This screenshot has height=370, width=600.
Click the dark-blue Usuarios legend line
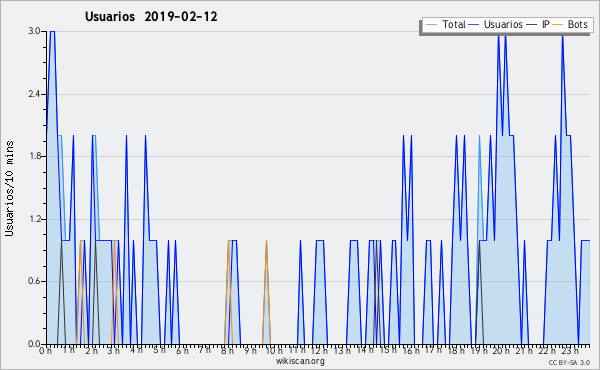point(474,25)
